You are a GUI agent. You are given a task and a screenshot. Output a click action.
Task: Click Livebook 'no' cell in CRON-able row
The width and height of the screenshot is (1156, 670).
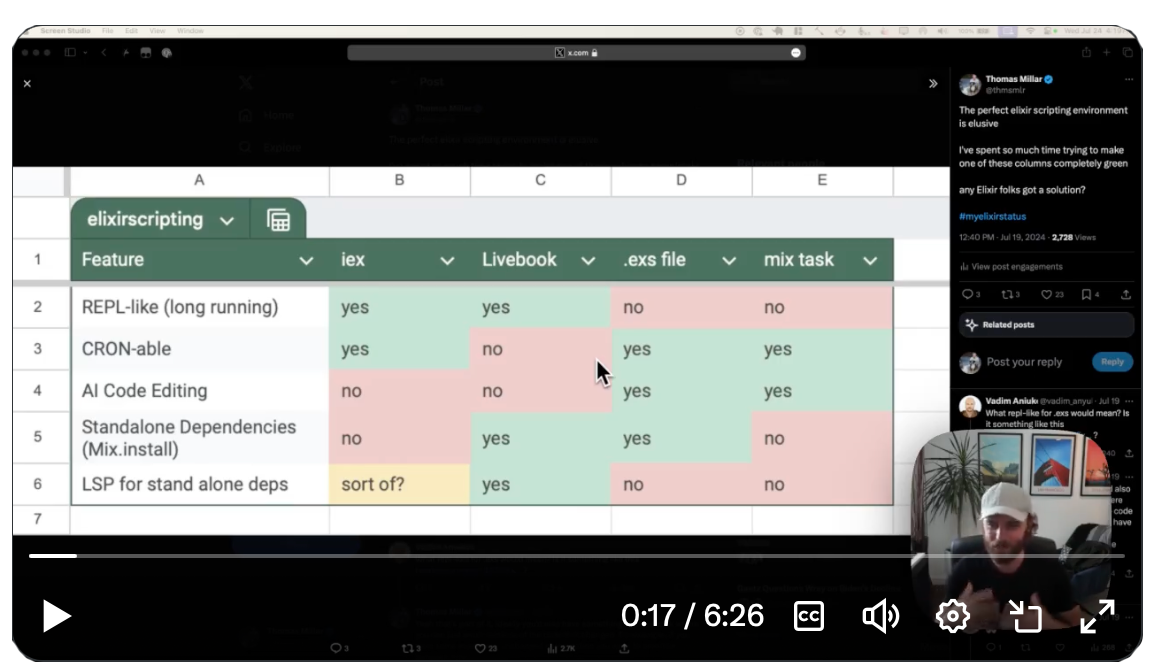540,349
